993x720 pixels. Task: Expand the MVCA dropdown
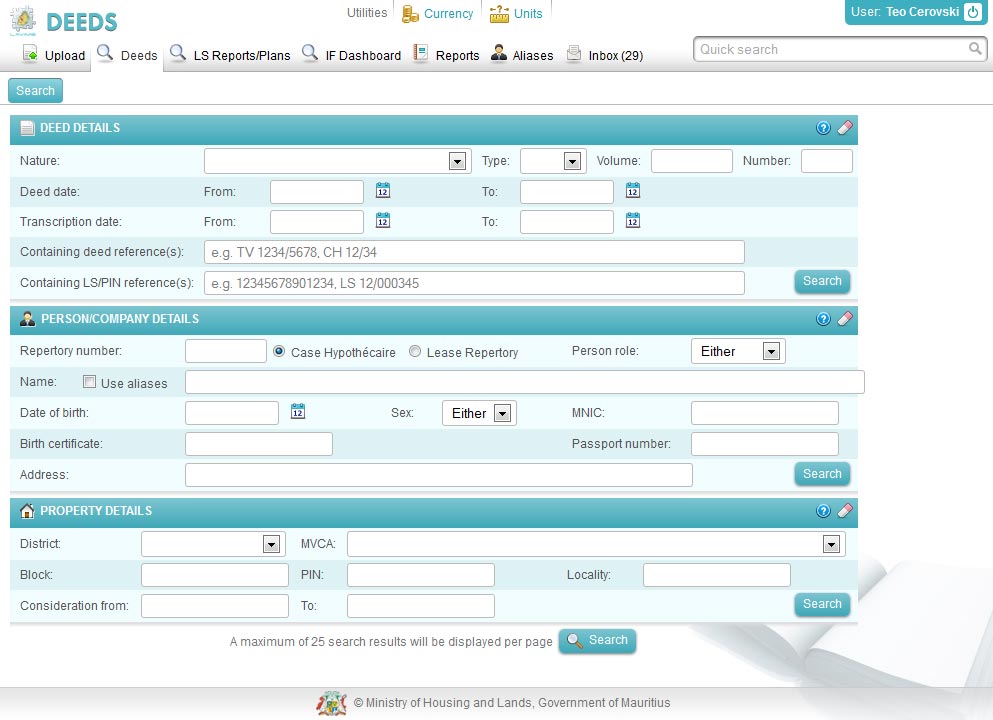[831, 544]
